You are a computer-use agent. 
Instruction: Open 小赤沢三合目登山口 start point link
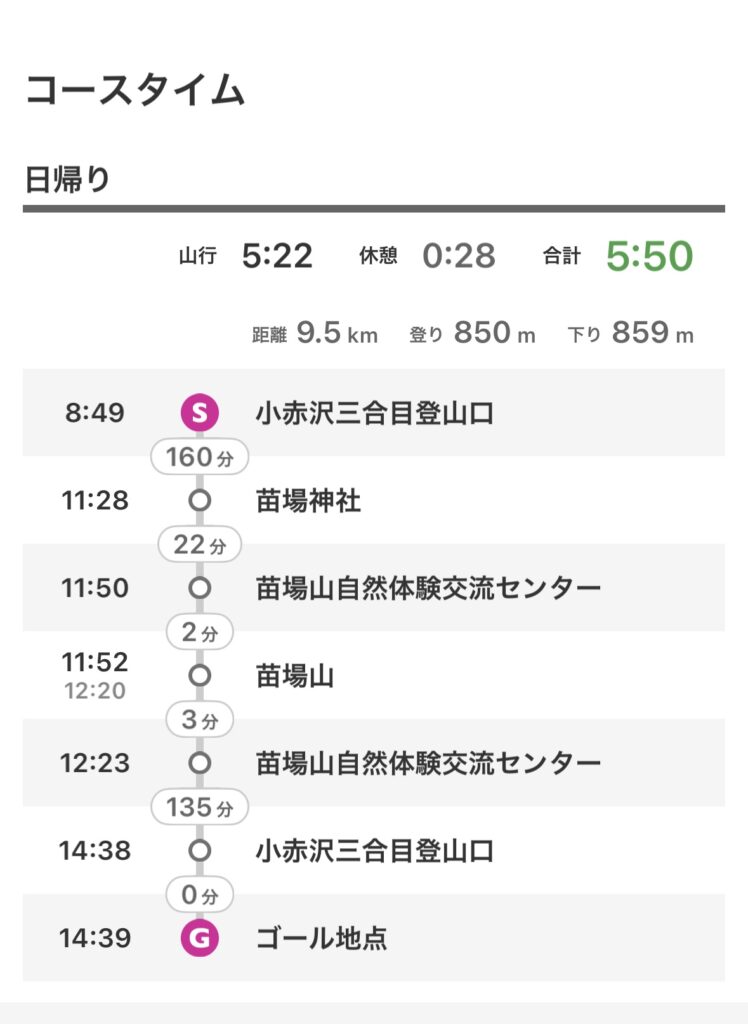374,413
